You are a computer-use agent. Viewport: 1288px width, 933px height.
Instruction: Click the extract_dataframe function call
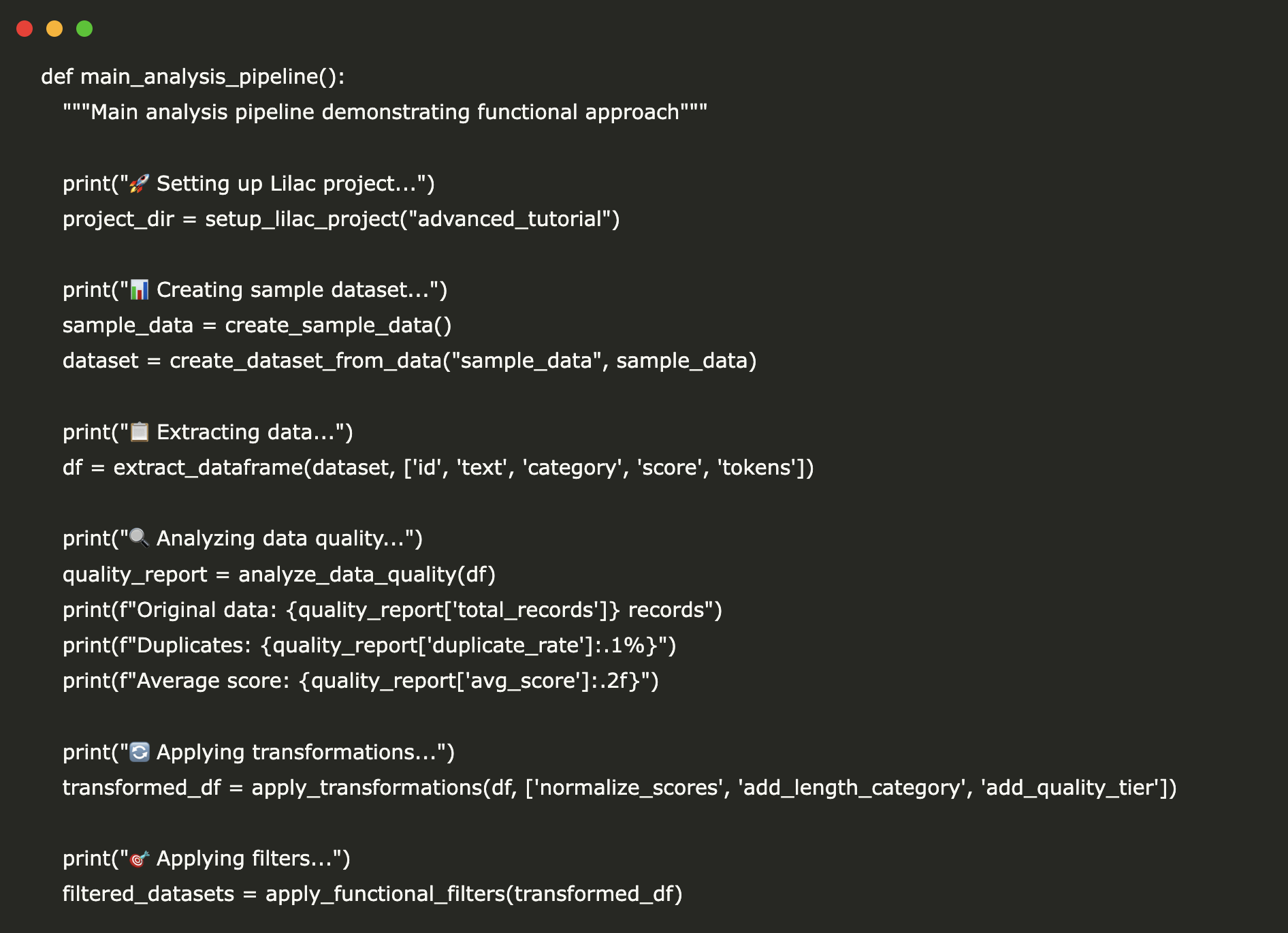[x=208, y=468]
